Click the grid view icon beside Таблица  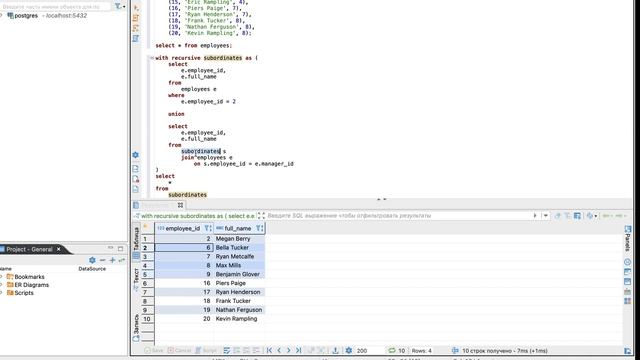[136, 256]
